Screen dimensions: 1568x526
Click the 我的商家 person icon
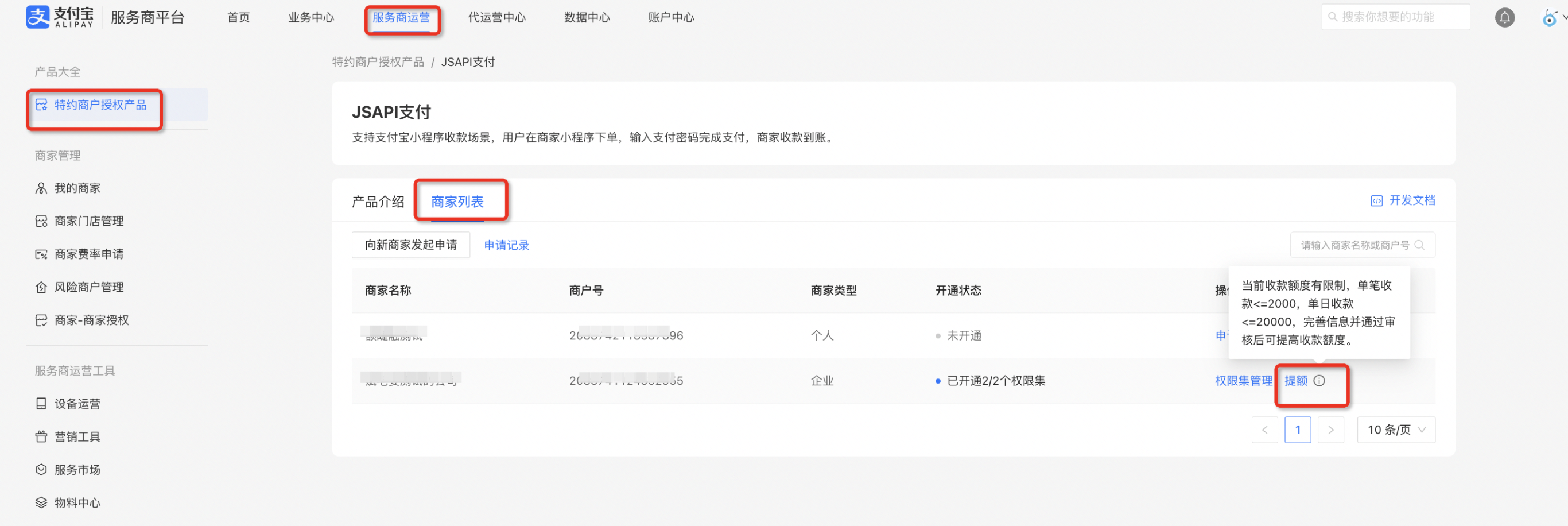point(41,188)
